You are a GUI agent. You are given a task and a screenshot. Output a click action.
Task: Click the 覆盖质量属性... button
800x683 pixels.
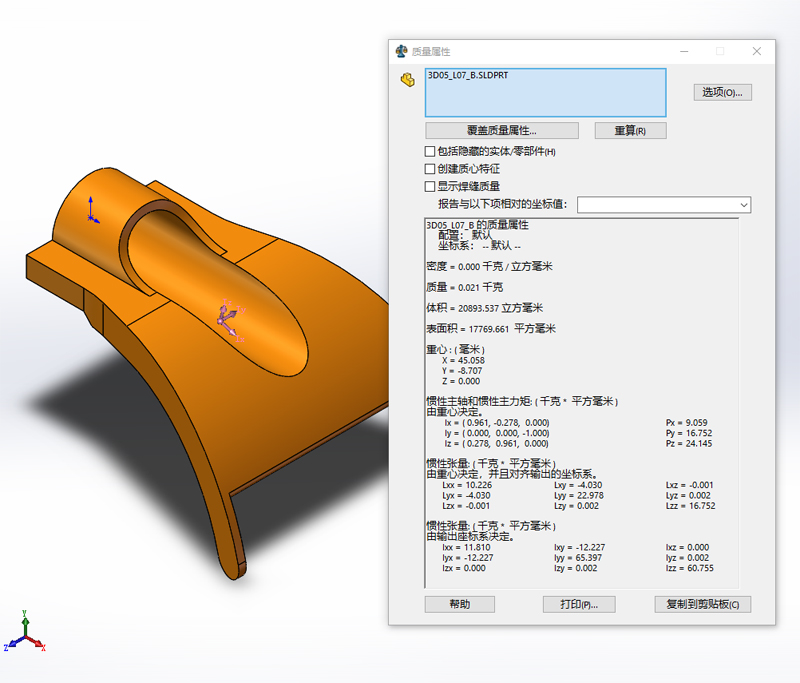tap(501, 131)
